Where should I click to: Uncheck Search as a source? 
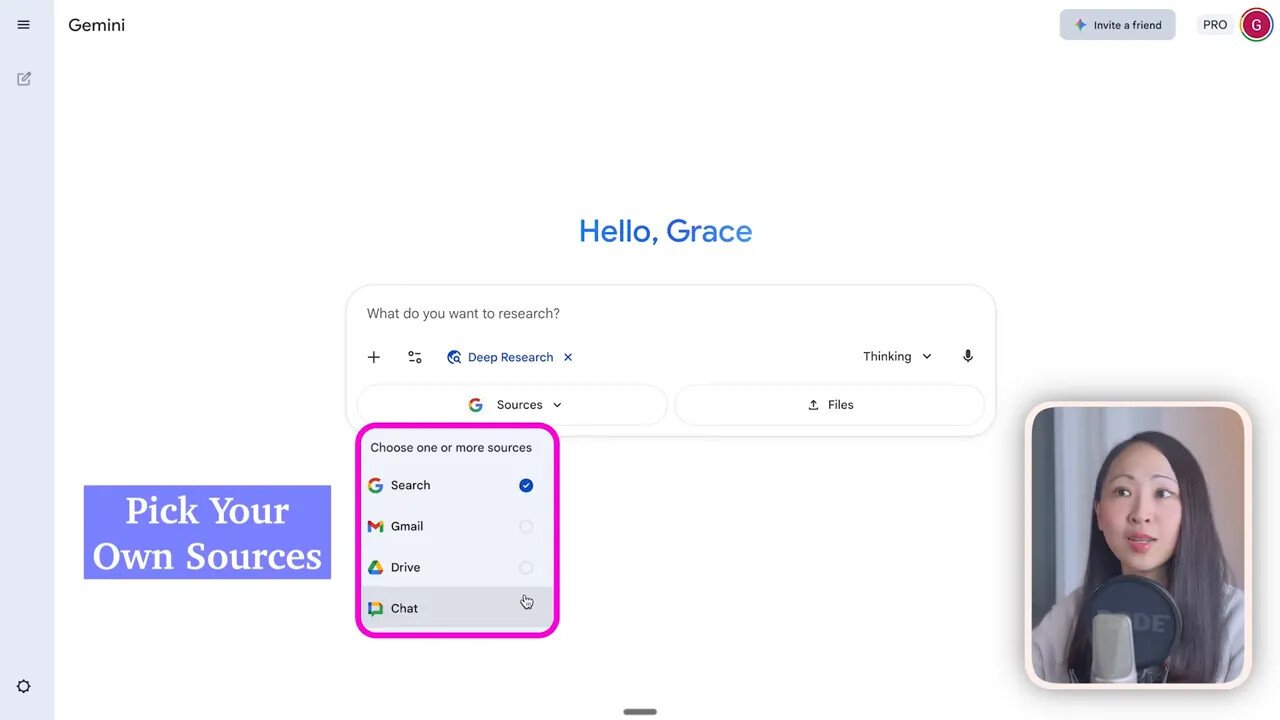coord(526,485)
